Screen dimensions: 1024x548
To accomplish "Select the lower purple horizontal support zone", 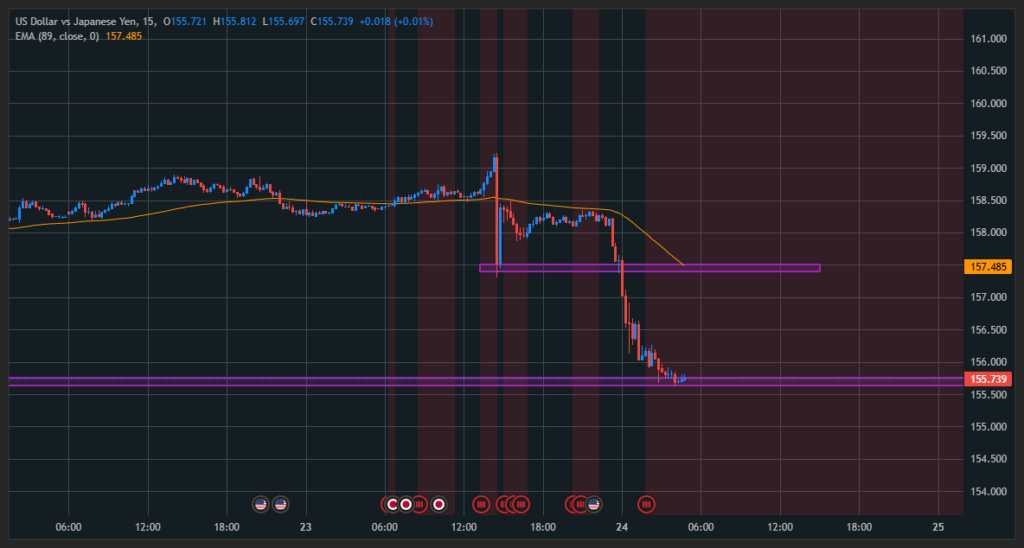I will tap(300, 380).
